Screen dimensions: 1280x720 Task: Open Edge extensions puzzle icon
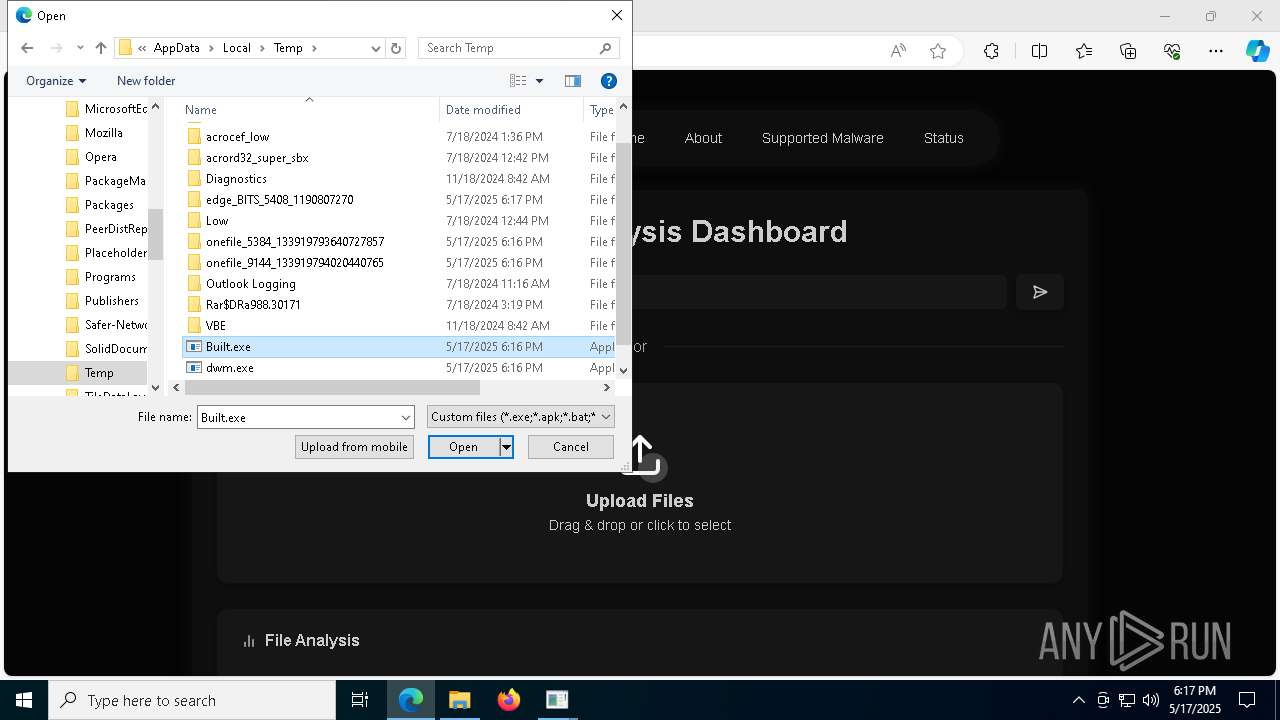click(991, 51)
